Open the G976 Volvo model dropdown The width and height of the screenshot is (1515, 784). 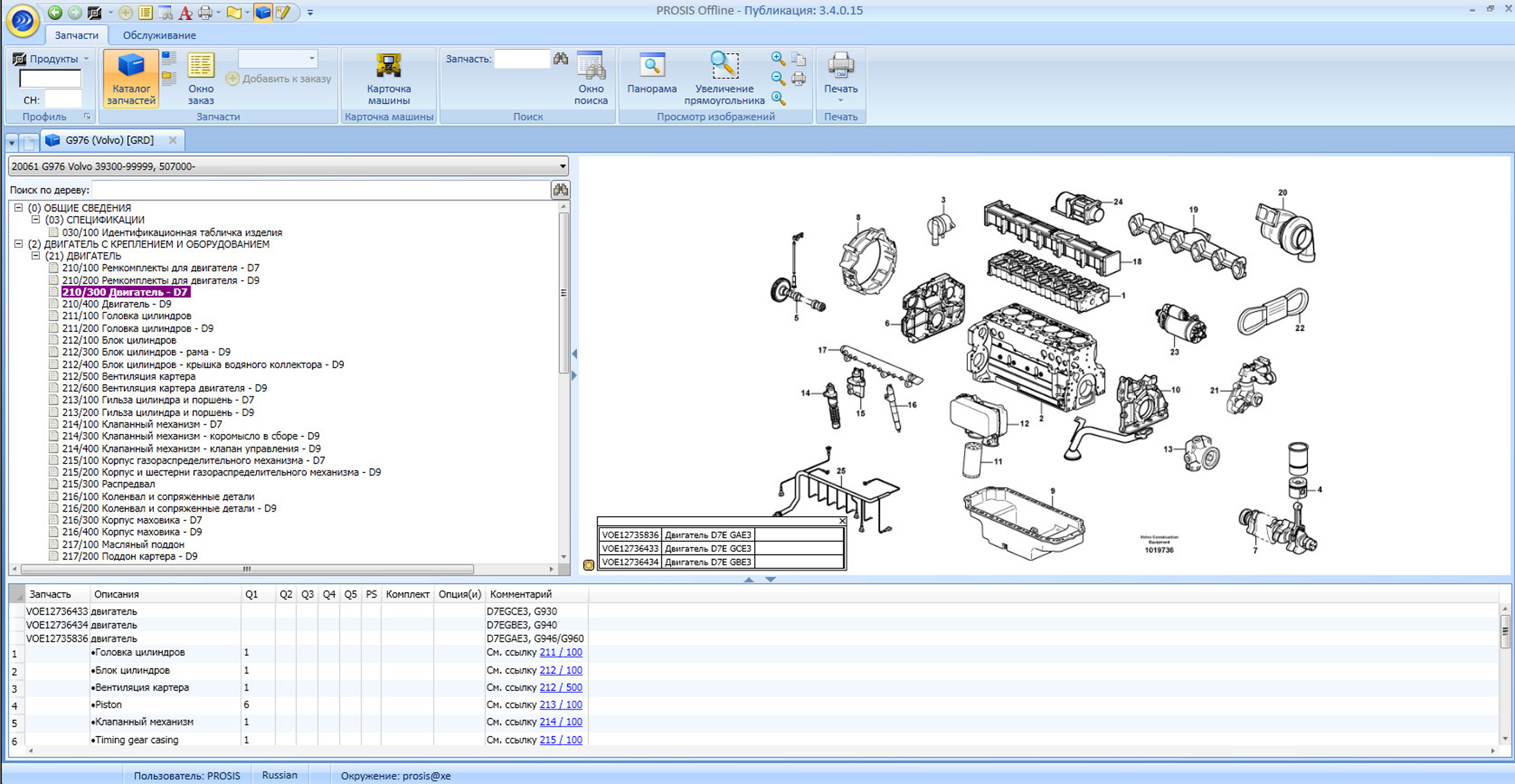point(562,167)
